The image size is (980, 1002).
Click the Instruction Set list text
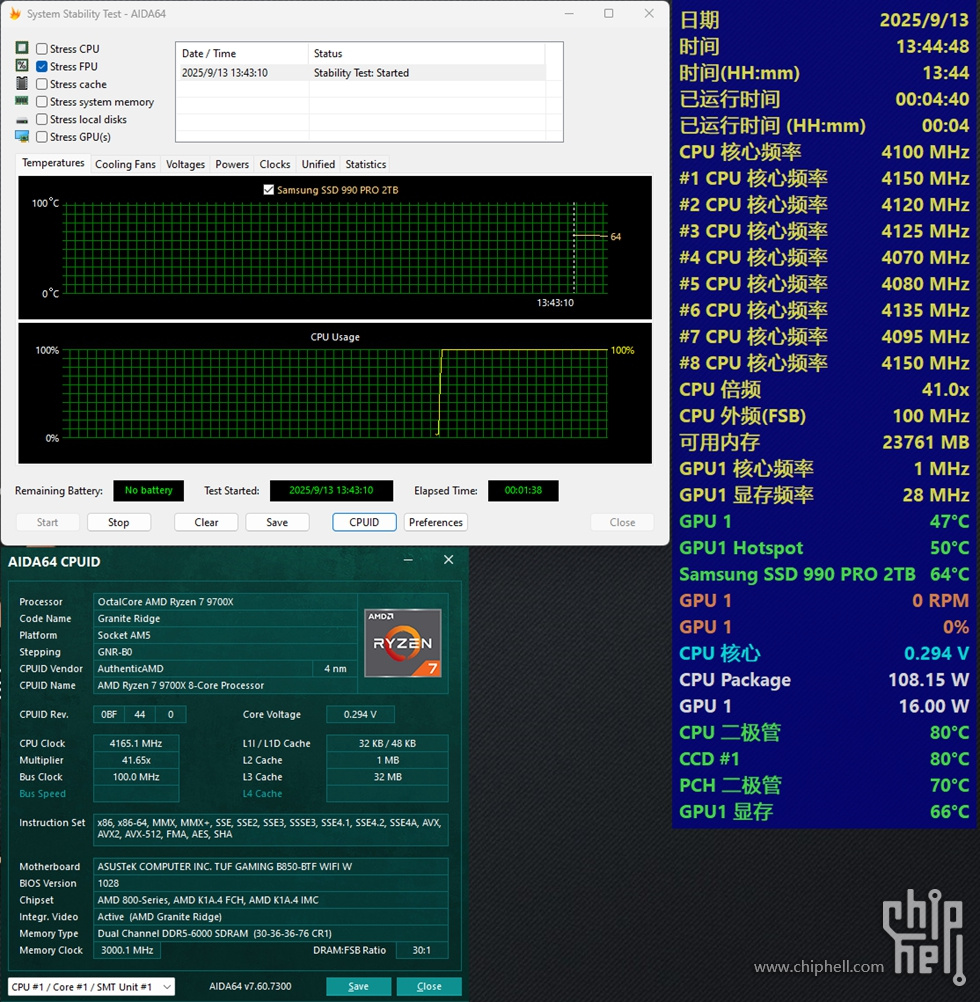pyautogui.click(x=271, y=829)
